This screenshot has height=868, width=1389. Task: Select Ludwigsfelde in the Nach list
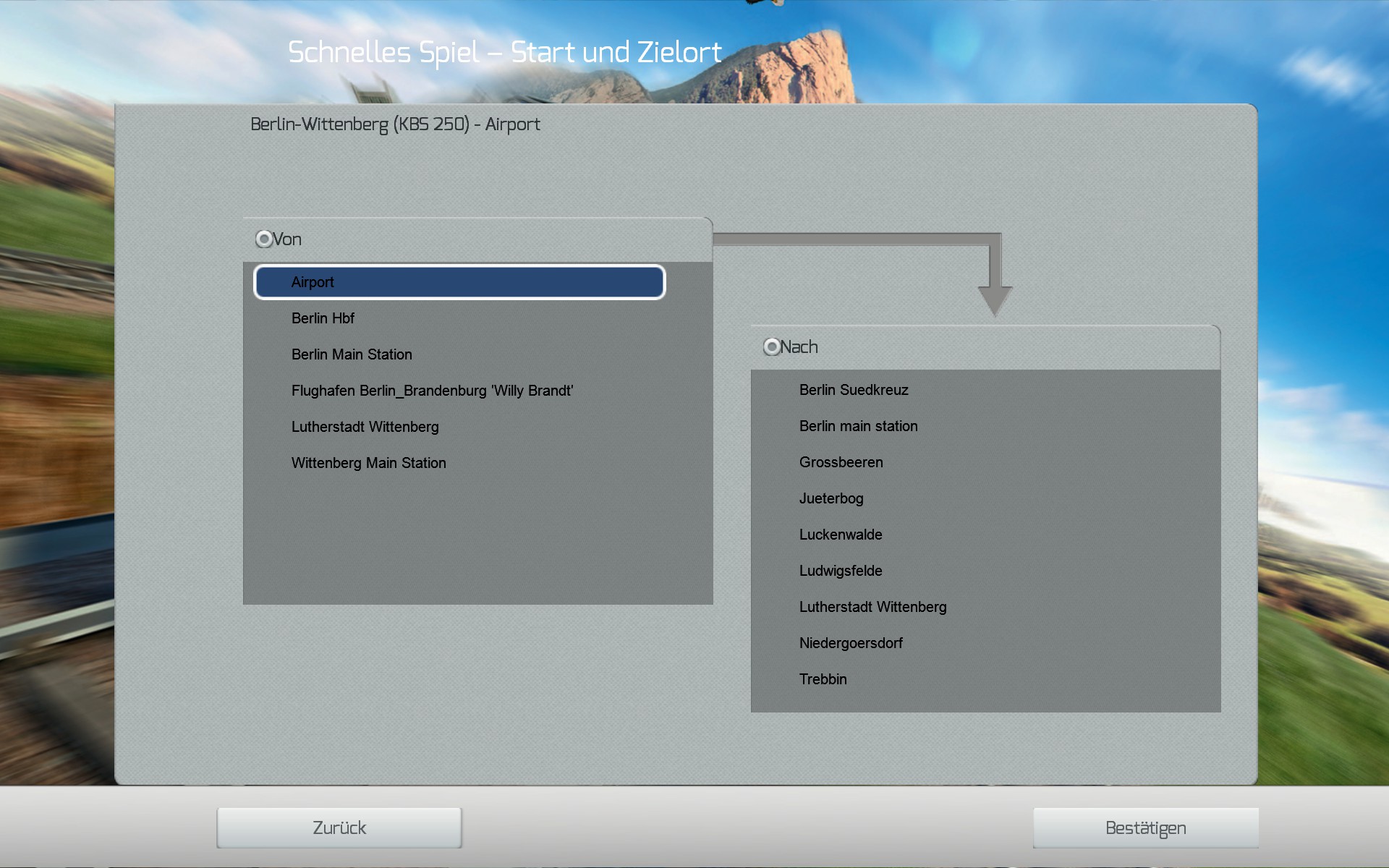coord(841,571)
